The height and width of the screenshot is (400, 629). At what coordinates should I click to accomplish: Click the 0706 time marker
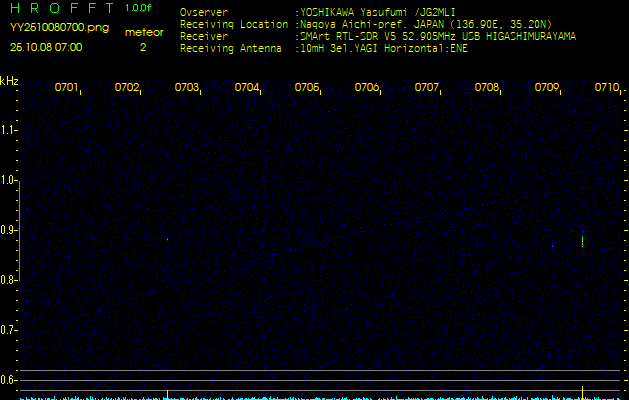tap(366, 87)
